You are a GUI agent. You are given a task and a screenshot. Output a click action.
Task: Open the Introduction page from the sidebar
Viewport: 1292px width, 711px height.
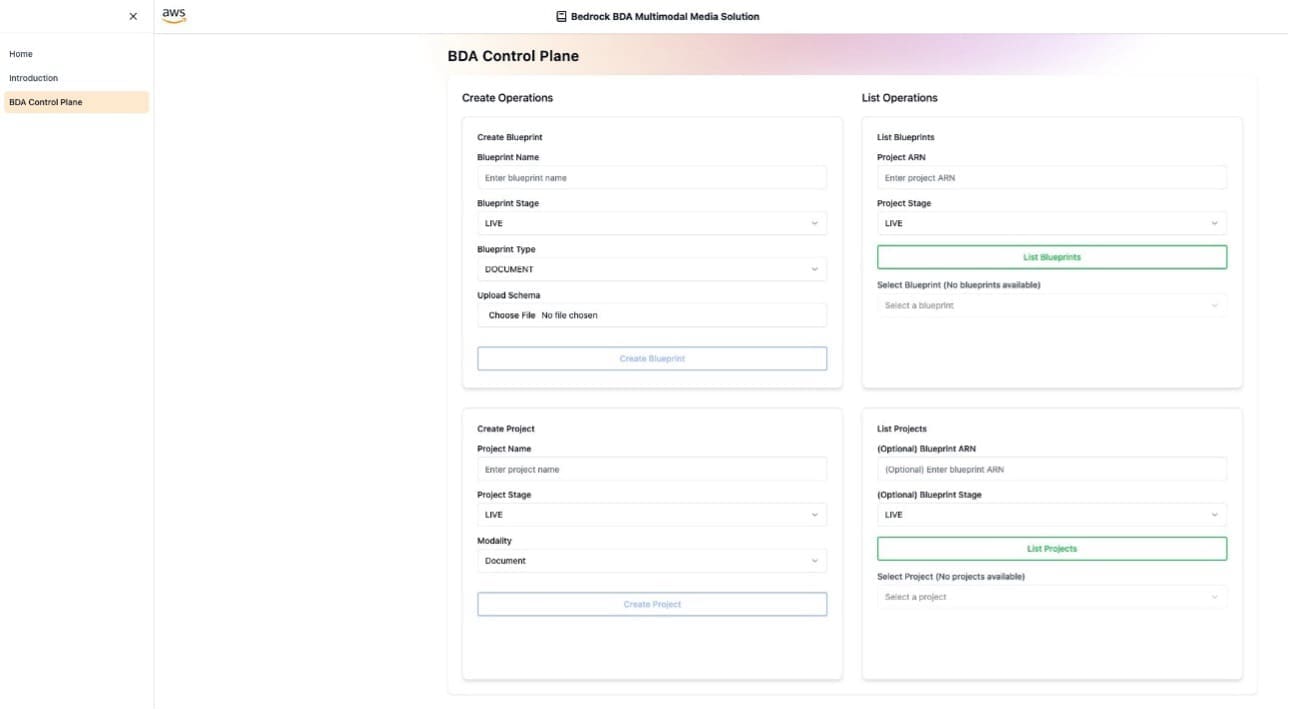click(x=33, y=77)
